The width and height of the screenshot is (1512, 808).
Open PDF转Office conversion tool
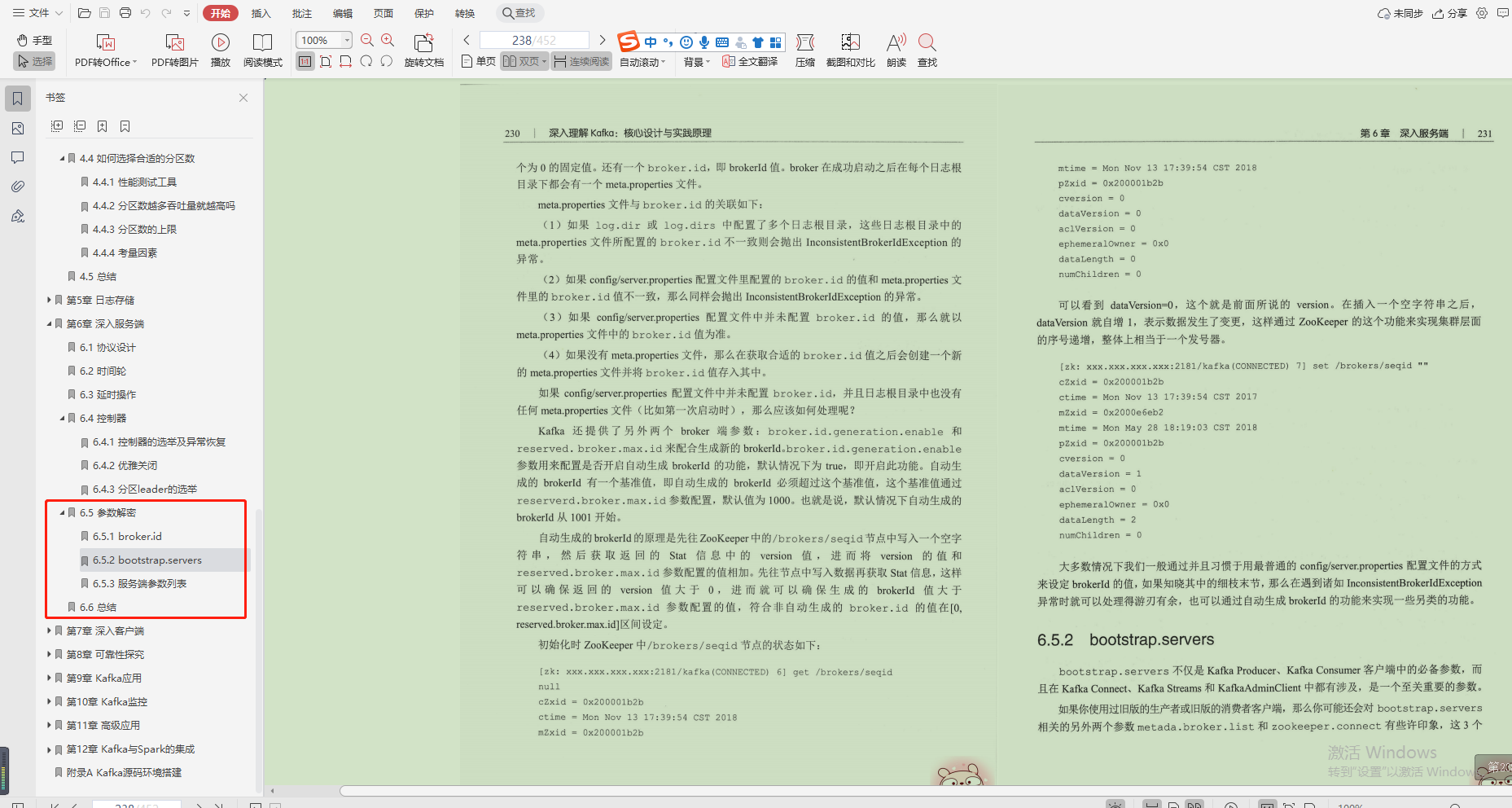point(105,50)
